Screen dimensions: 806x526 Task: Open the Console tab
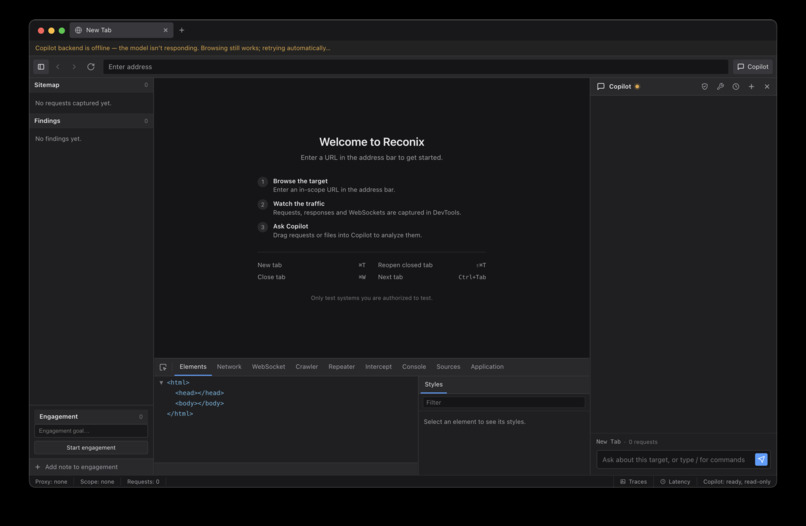(x=414, y=367)
